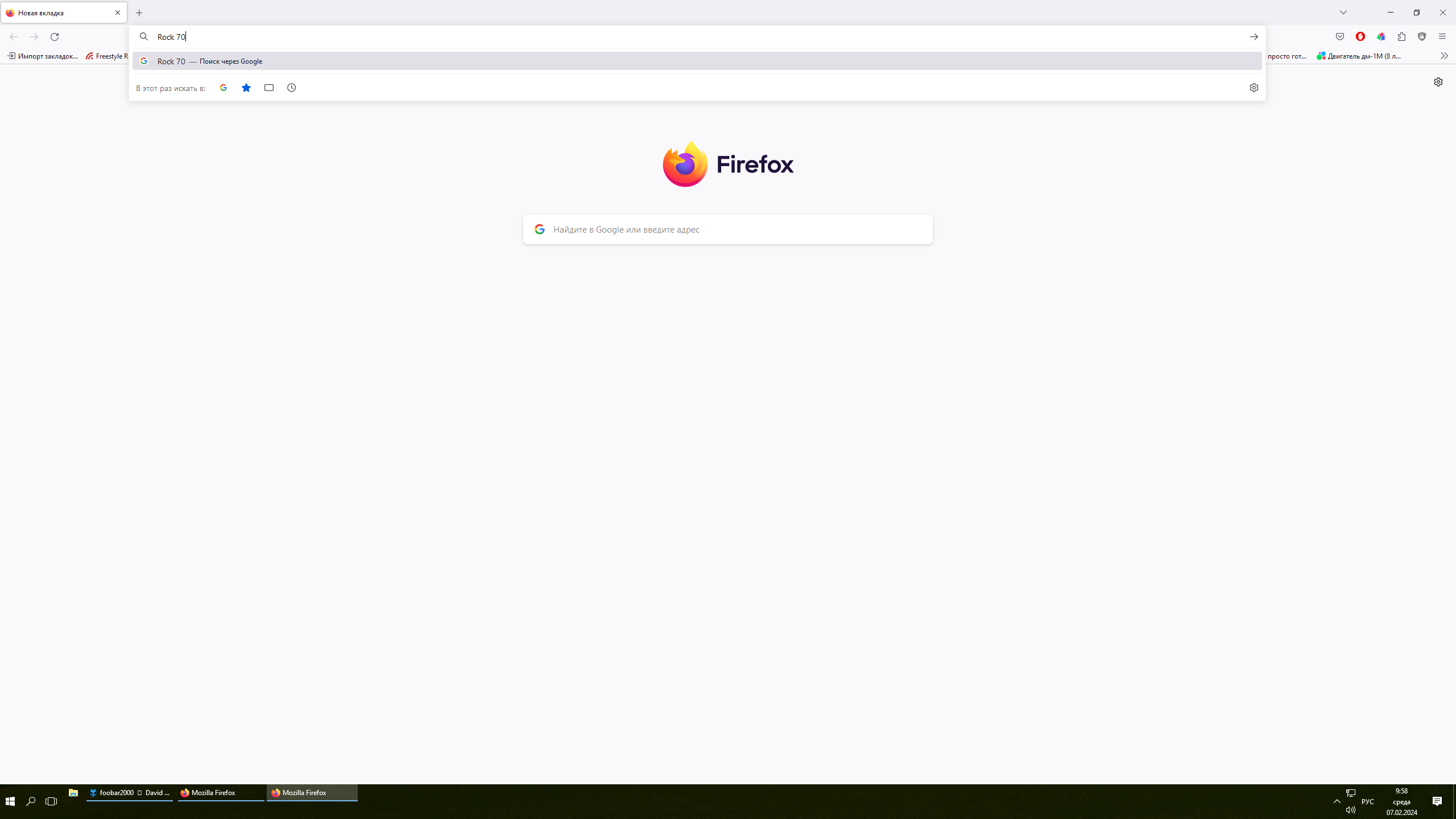Search browsing history via clock icon
This screenshot has width=1456, height=819.
tap(291, 88)
